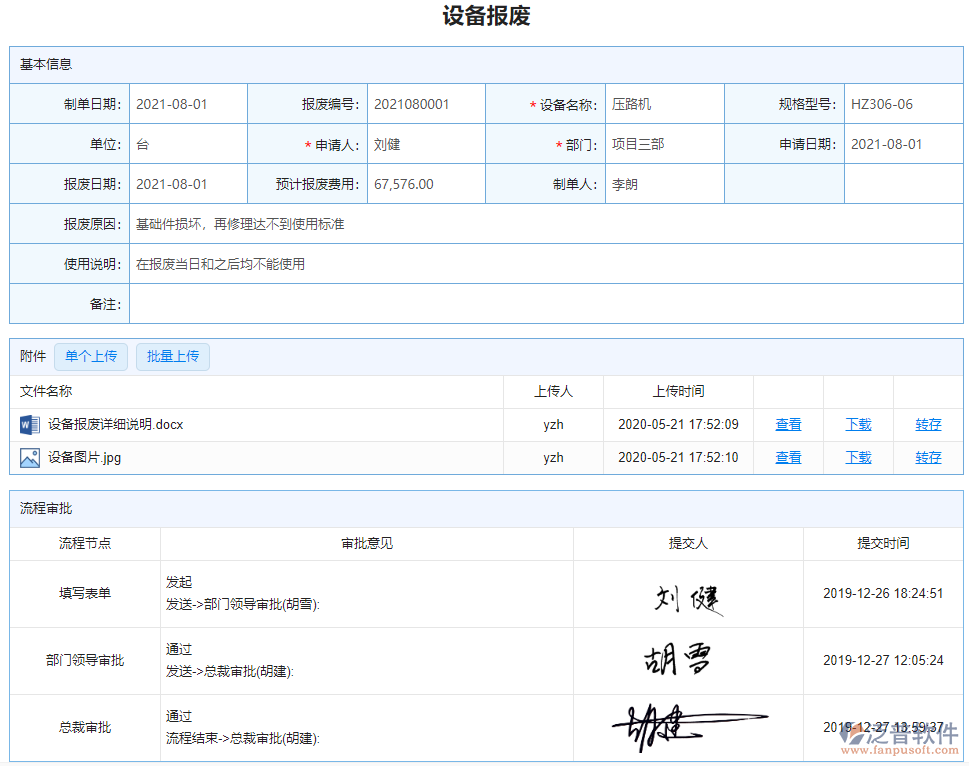Open the 单个上传 upload button
969x766 pixels.
pyautogui.click(x=90, y=357)
